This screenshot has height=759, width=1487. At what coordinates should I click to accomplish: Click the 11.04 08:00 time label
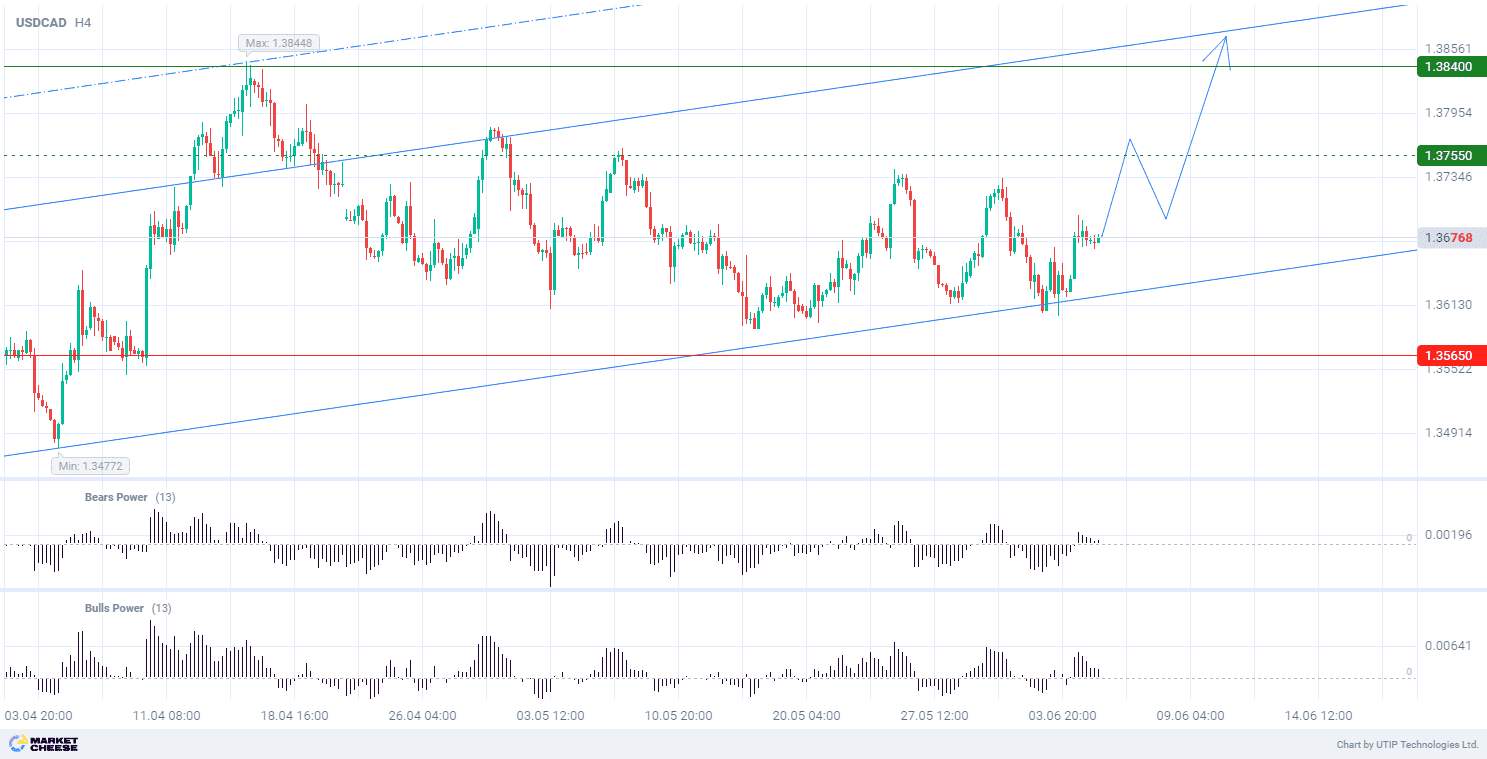tap(167, 716)
